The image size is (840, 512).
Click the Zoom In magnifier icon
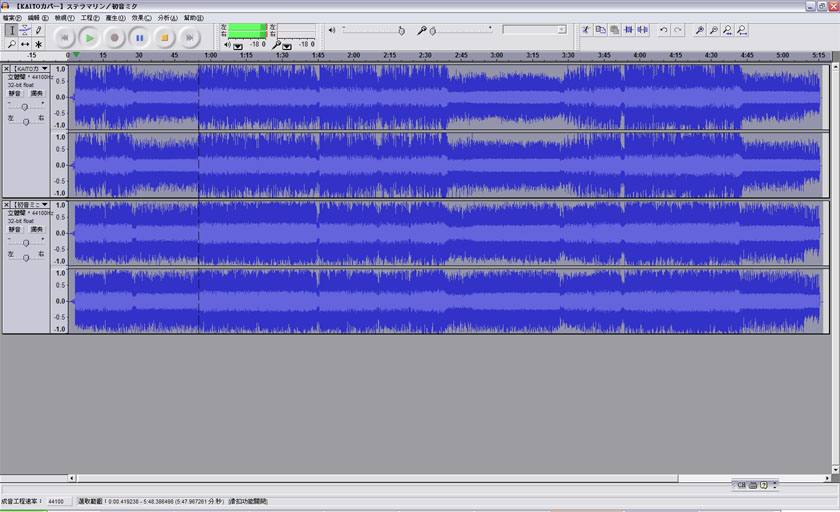pyautogui.click(x=700, y=30)
